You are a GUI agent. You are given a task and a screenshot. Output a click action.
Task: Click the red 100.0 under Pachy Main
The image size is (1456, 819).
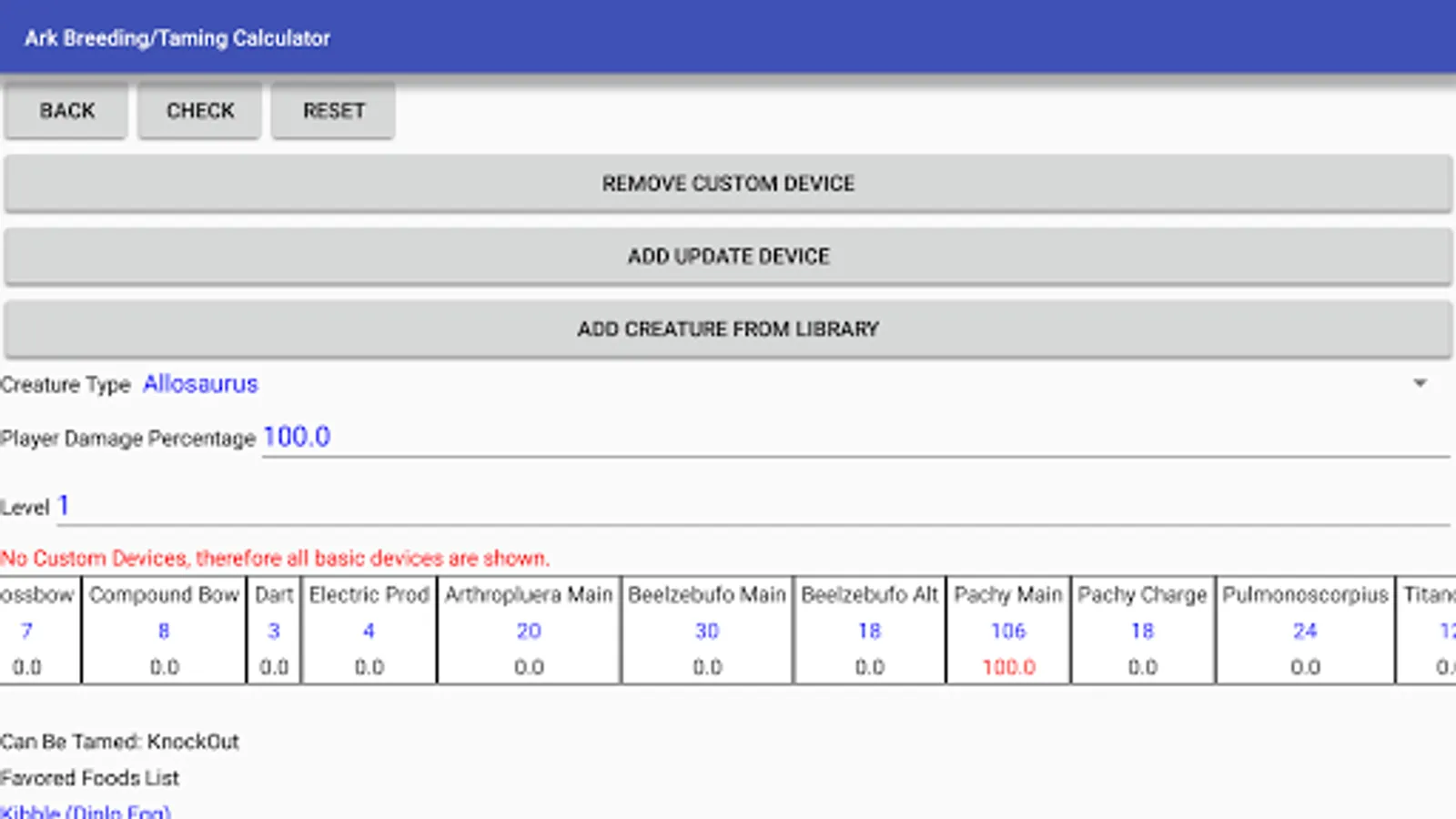[x=1008, y=667]
